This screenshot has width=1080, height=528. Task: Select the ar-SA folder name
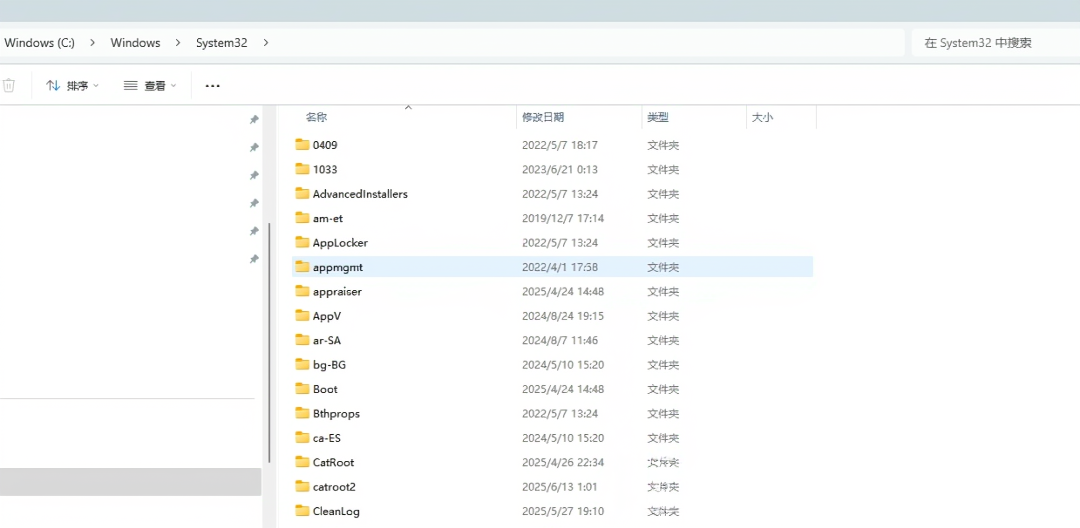point(327,341)
